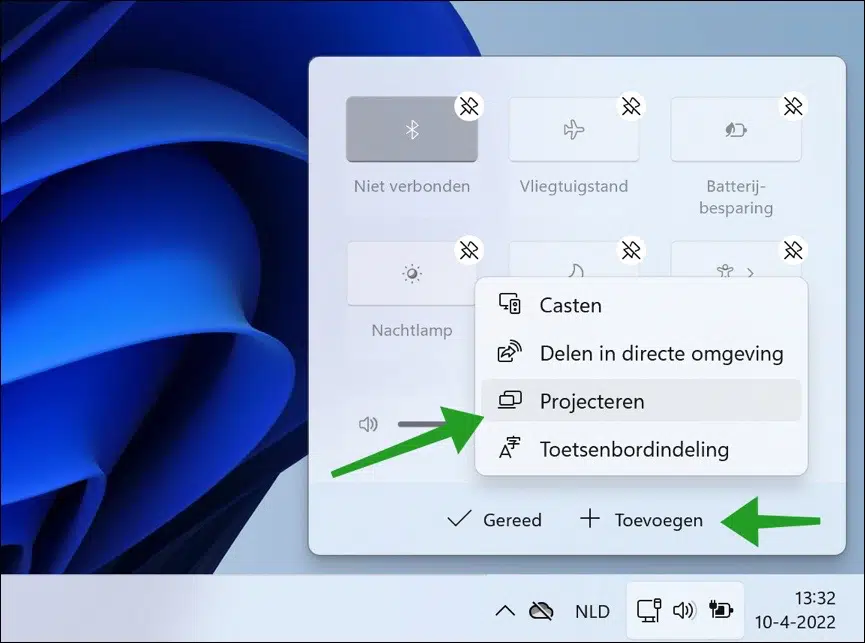Toggle the Batterijbesparing tile
865x643 pixels.
pyautogui.click(x=736, y=130)
